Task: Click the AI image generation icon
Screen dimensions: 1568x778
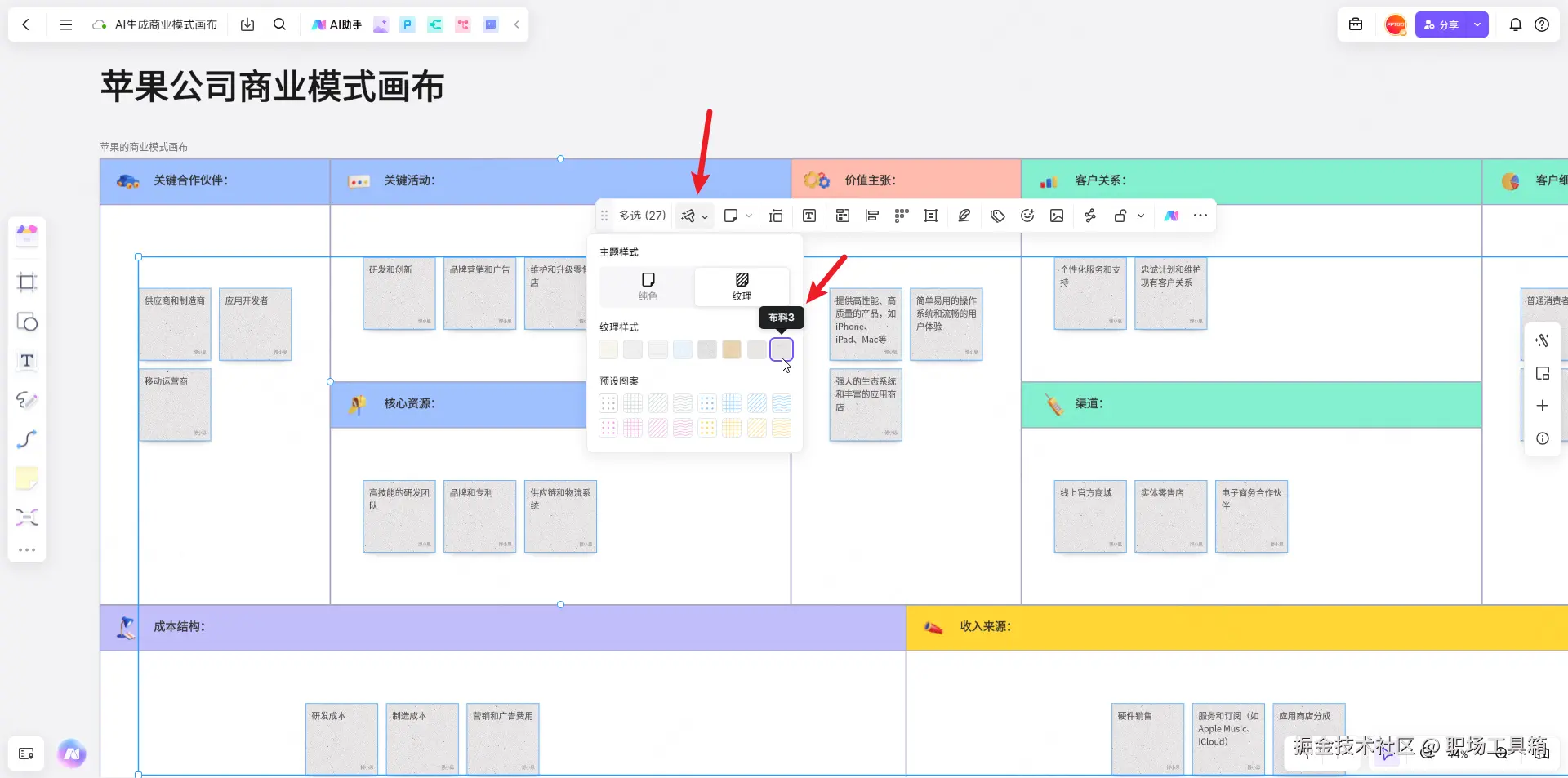Action: pos(381,24)
